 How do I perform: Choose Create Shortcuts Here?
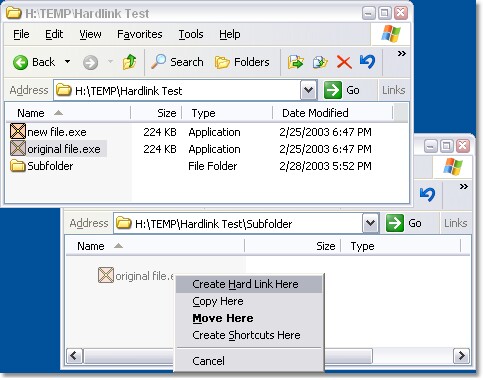[249, 335]
